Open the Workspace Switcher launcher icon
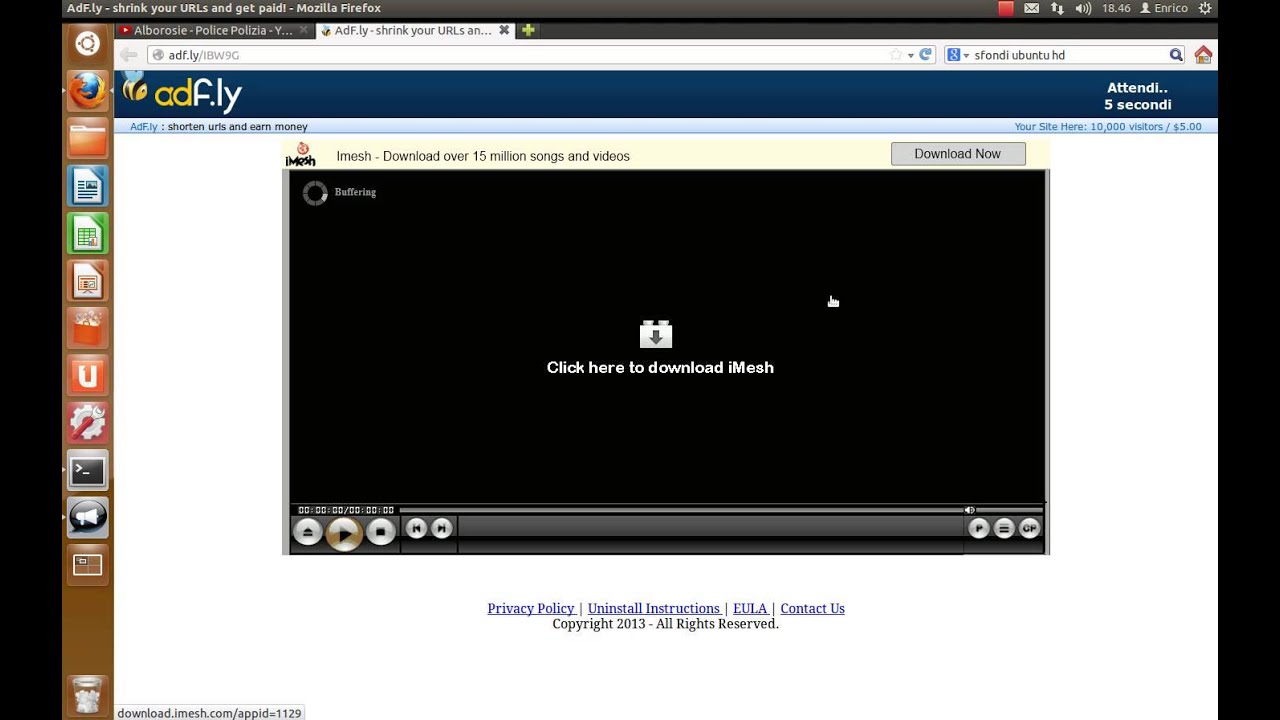This screenshot has height=720, width=1280. coord(87,565)
